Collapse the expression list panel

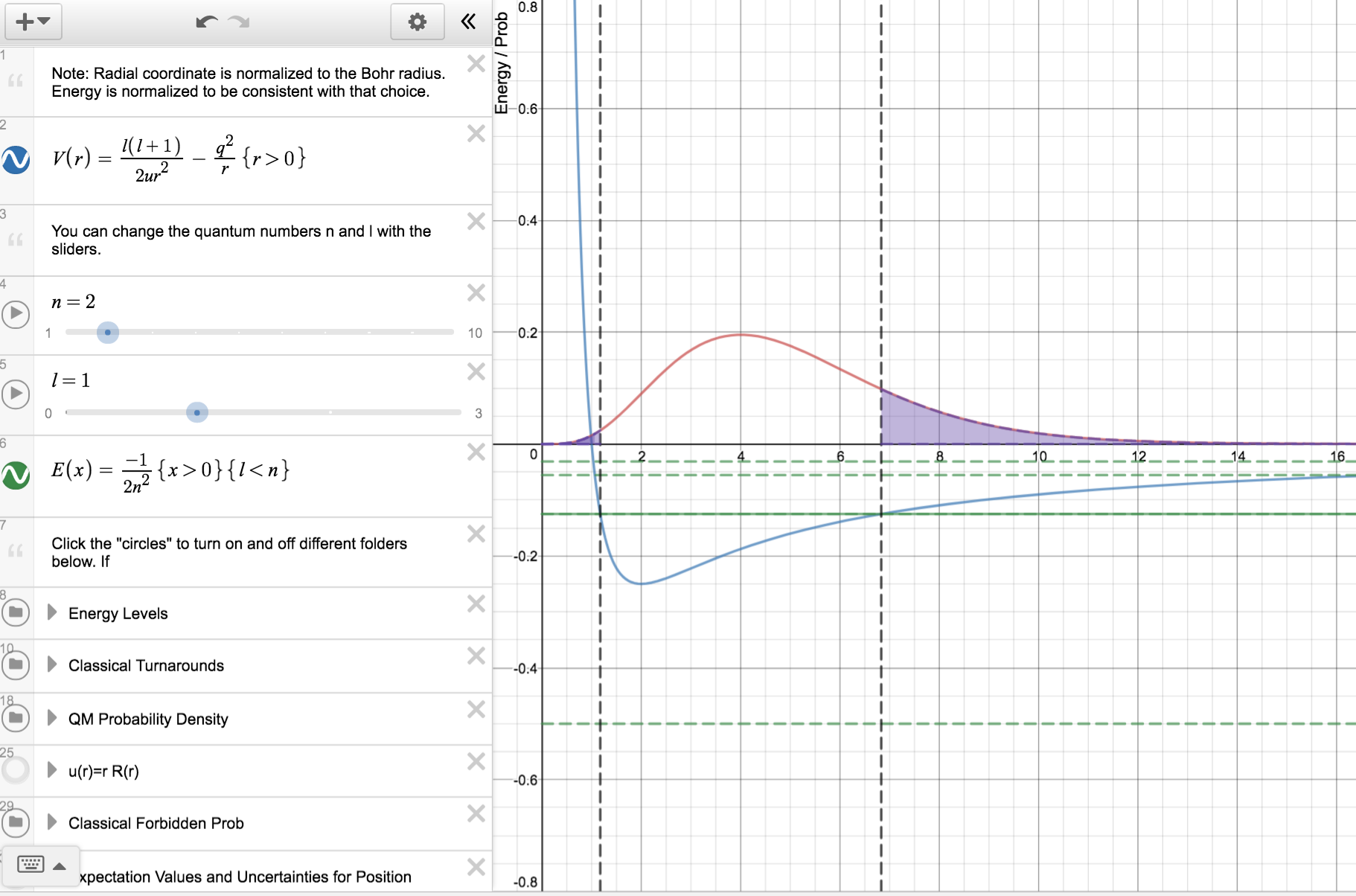click(468, 22)
